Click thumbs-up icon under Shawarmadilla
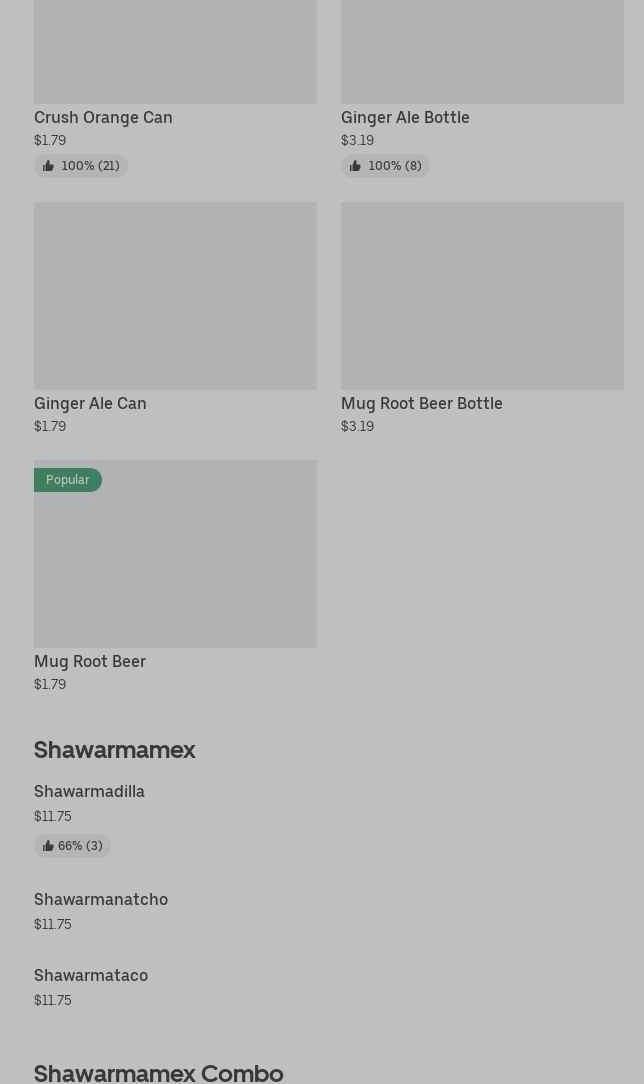This screenshot has height=1084, width=644. pyautogui.click(x=48, y=846)
